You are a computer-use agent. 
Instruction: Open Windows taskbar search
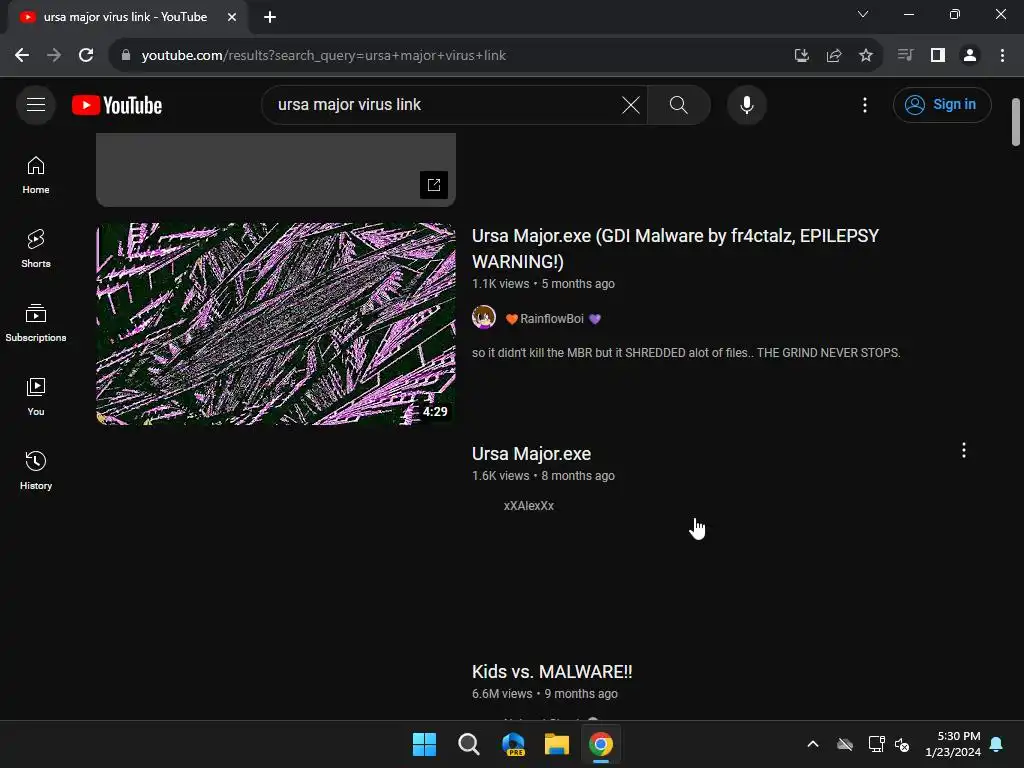tap(468, 744)
